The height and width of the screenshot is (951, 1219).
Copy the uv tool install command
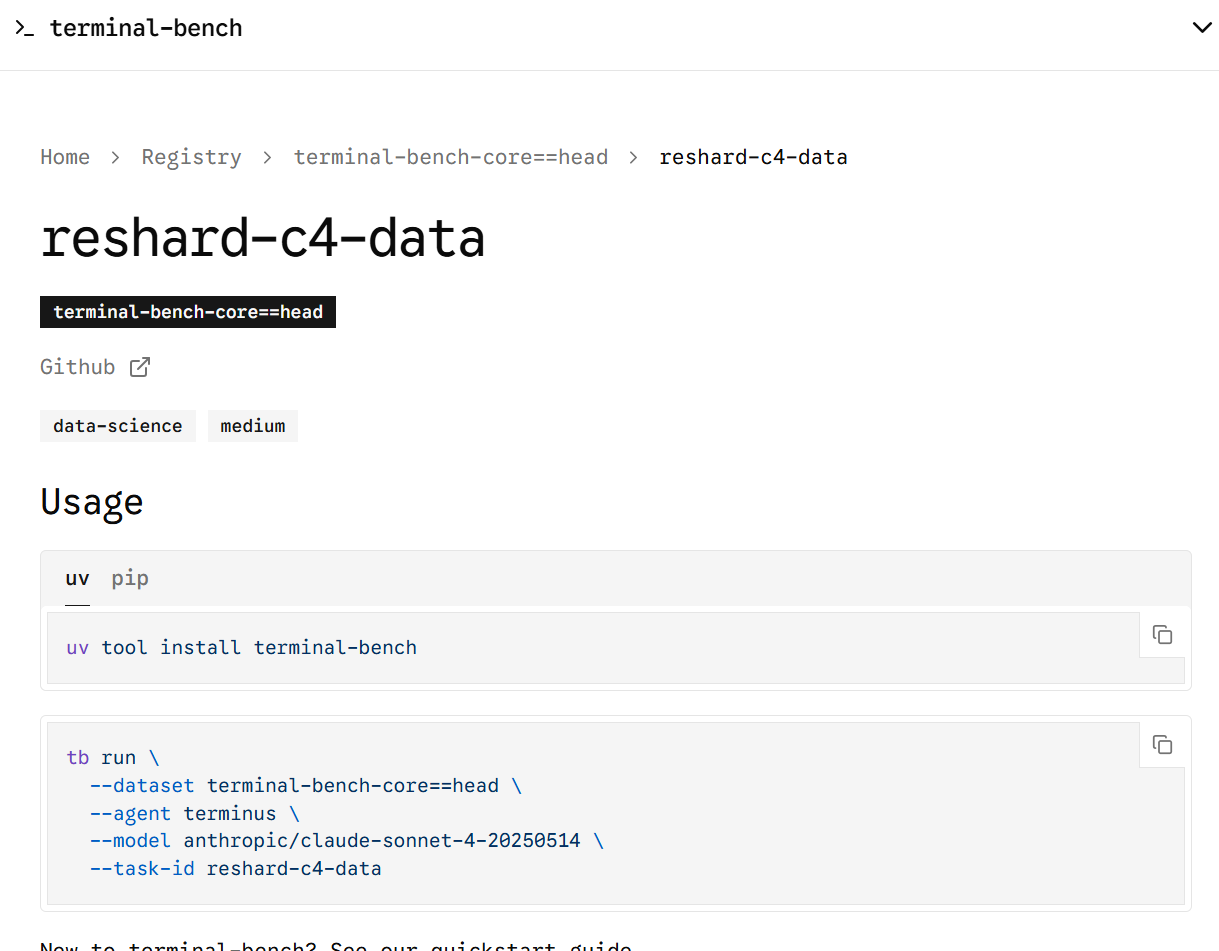point(1162,635)
